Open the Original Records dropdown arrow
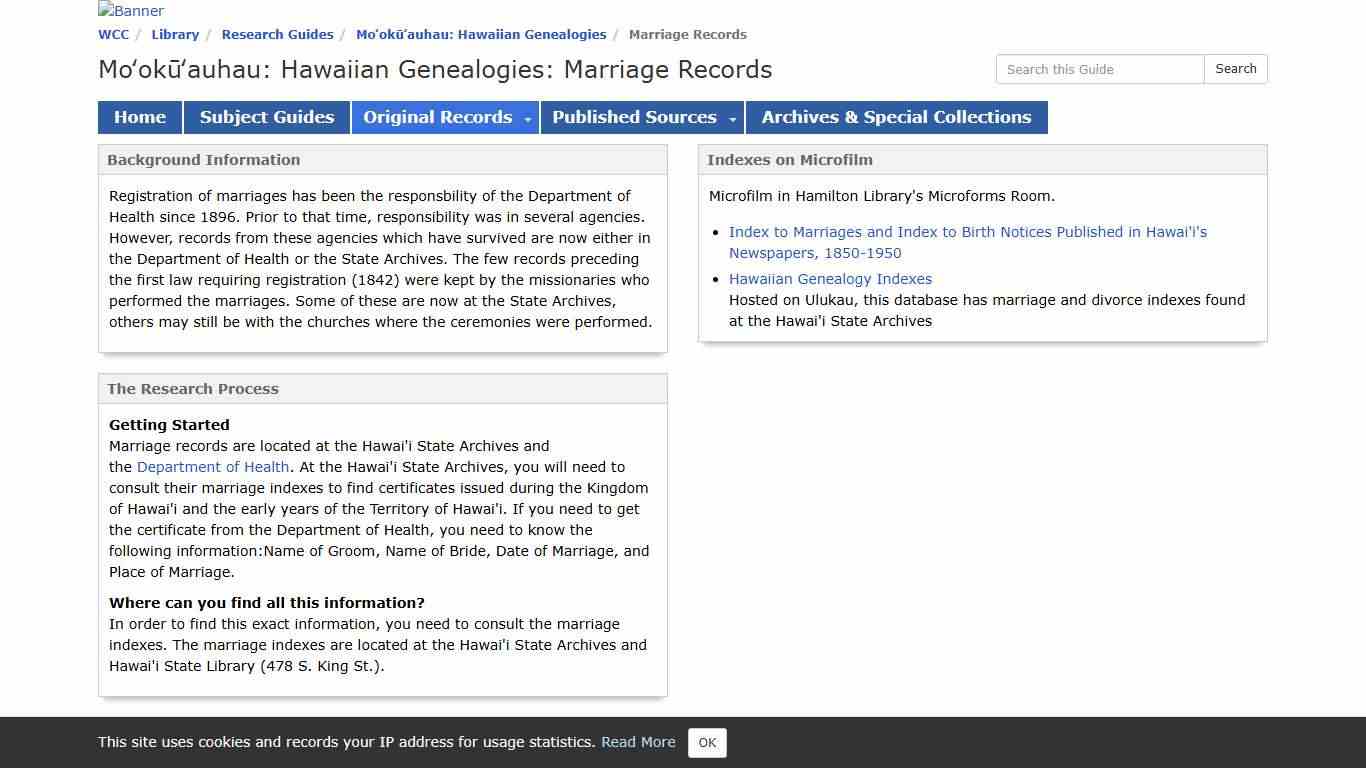This screenshot has width=1366, height=768. pos(528,117)
